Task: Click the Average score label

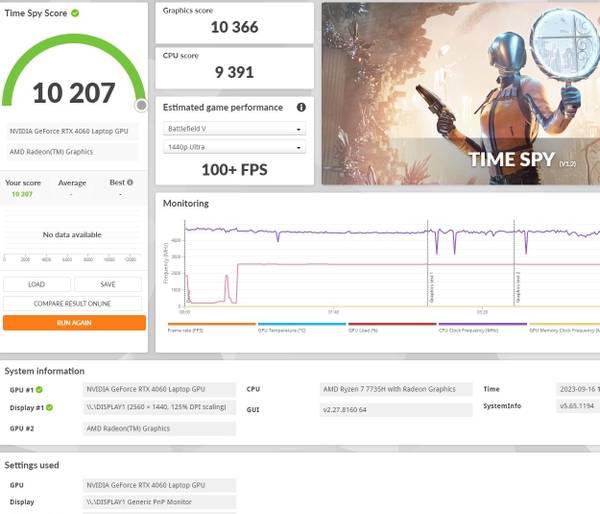Action: click(x=72, y=183)
